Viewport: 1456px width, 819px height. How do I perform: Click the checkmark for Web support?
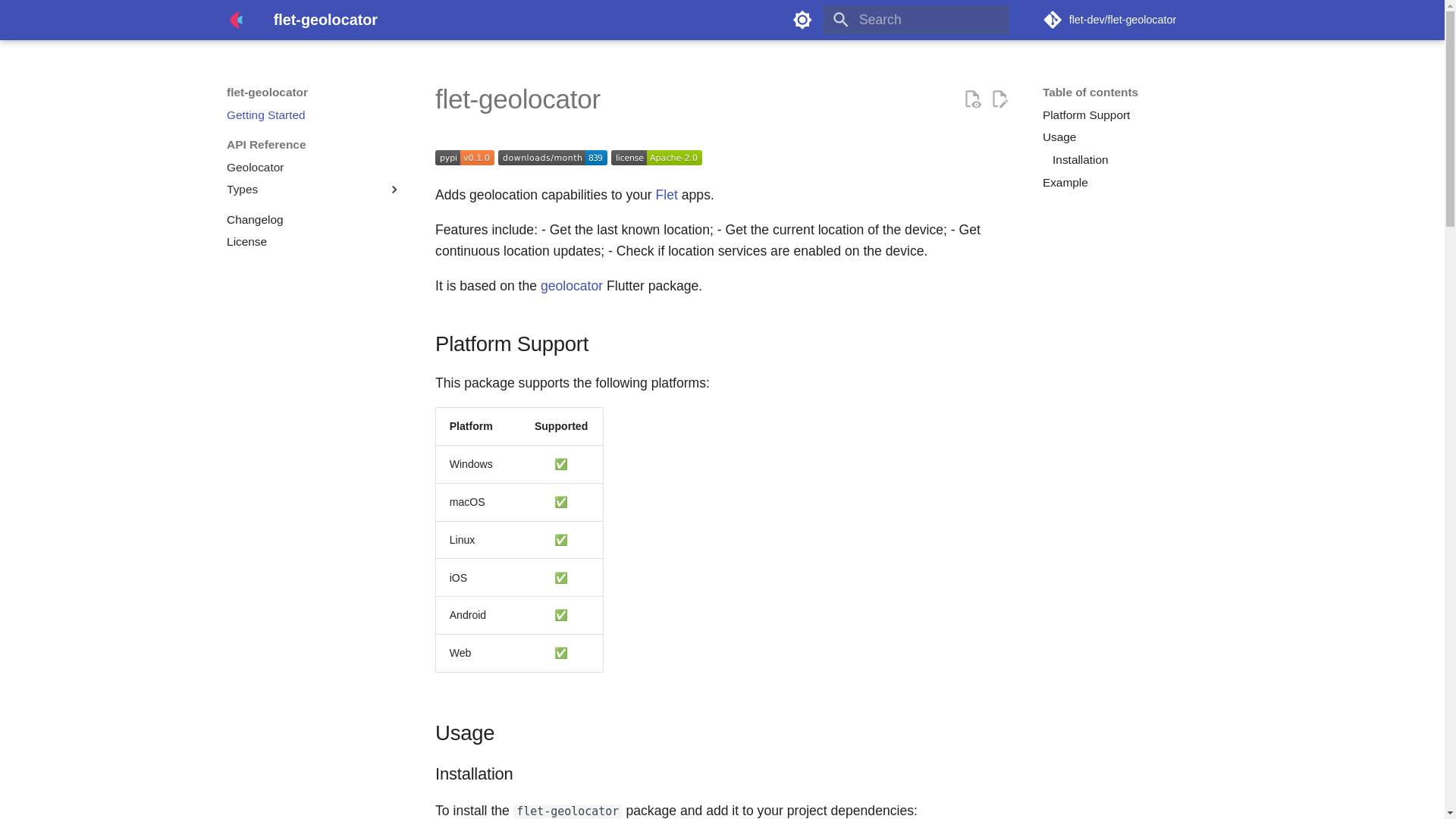pyautogui.click(x=561, y=653)
